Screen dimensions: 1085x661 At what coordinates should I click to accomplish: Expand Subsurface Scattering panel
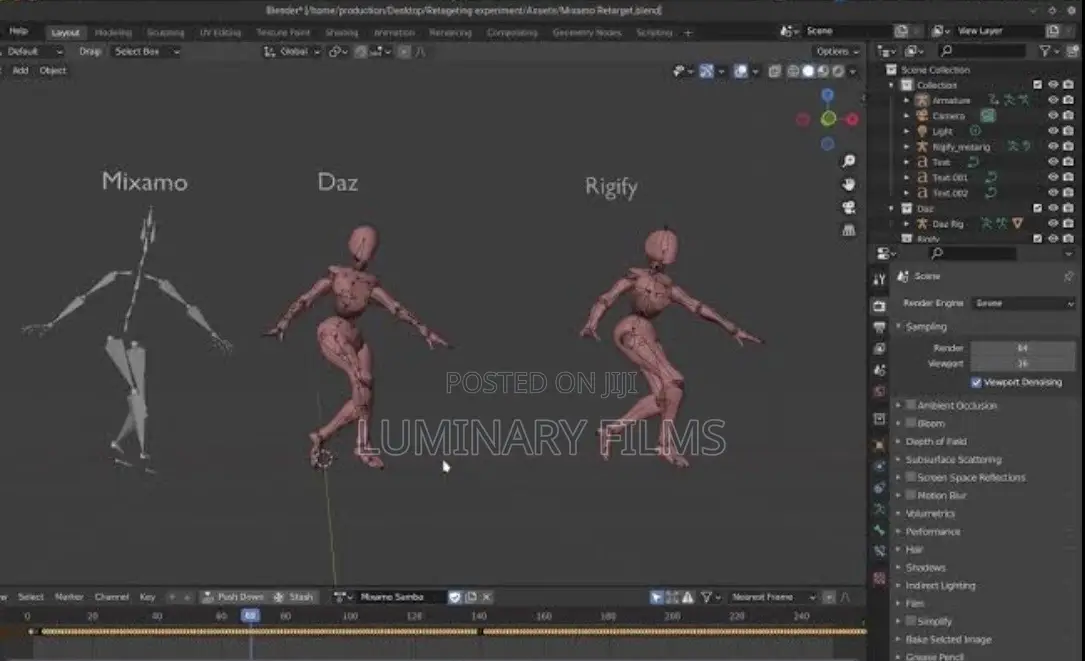pos(953,460)
